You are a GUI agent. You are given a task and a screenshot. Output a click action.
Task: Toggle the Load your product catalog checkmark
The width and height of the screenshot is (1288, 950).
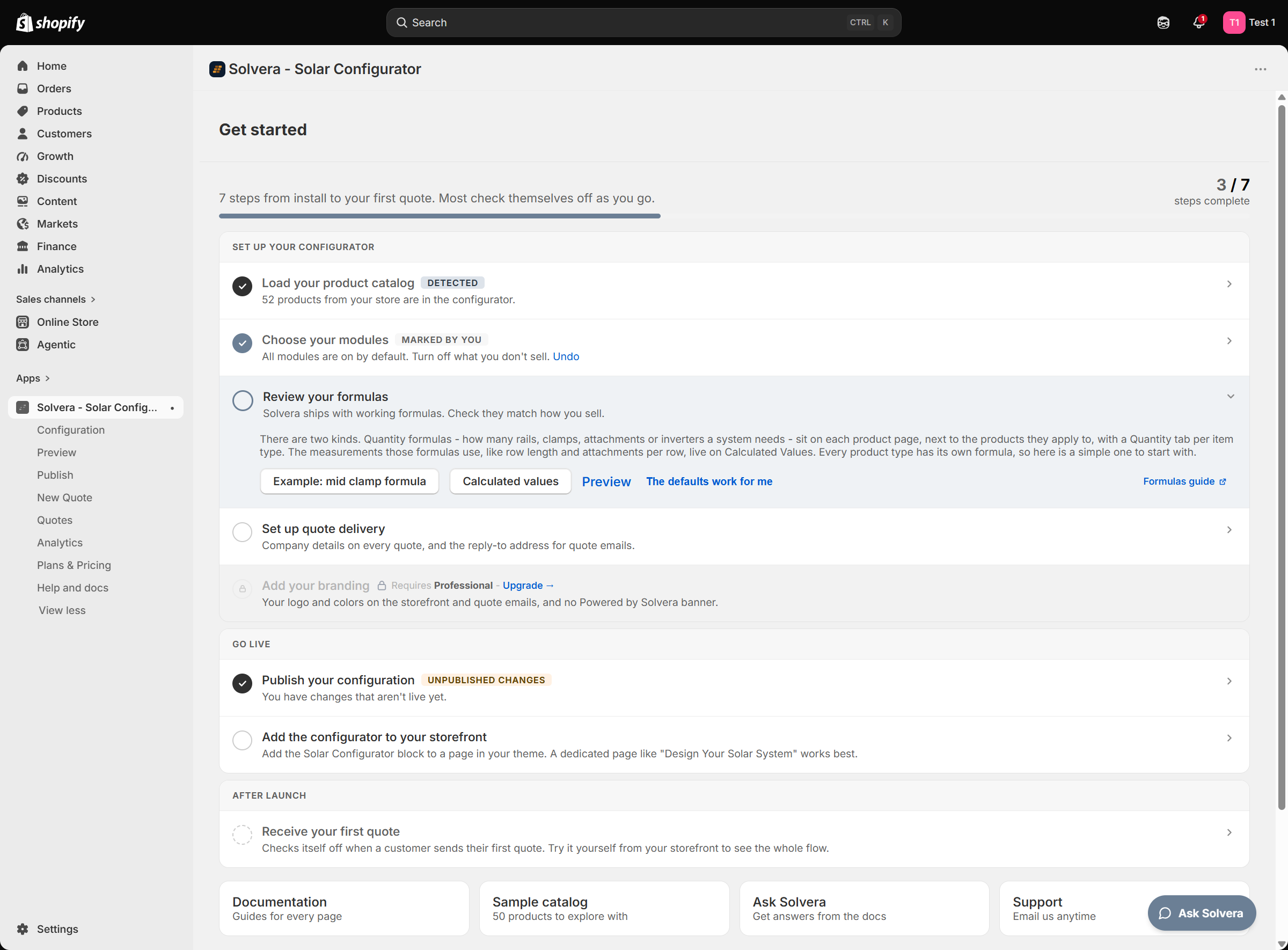(x=242, y=287)
